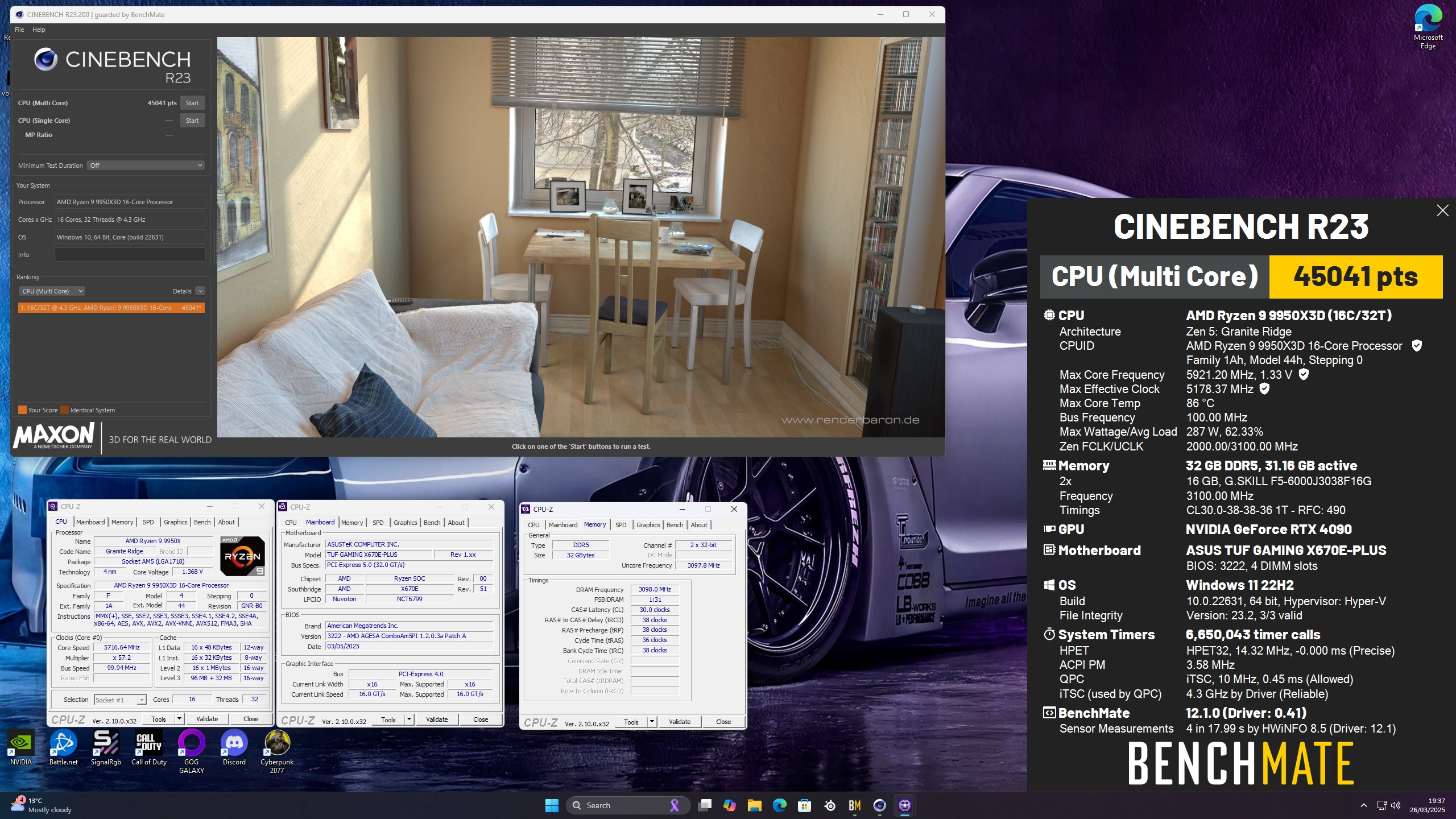The height and width of the screenshot is (819, 1456).
Task: Open CPU tab in third CPU-Z window
Action: pos(533,525)
